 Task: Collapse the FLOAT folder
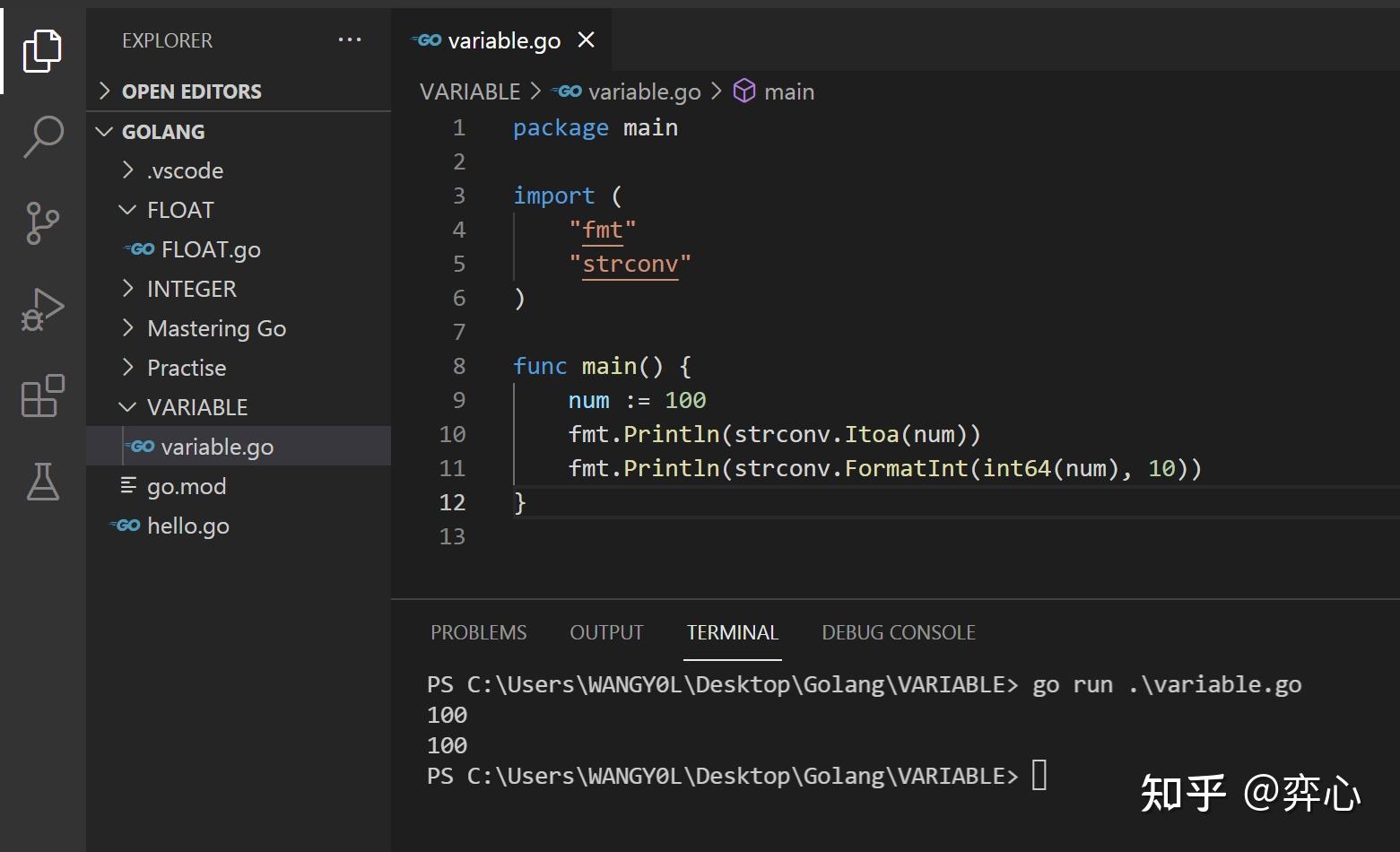[x=179, y=210]
